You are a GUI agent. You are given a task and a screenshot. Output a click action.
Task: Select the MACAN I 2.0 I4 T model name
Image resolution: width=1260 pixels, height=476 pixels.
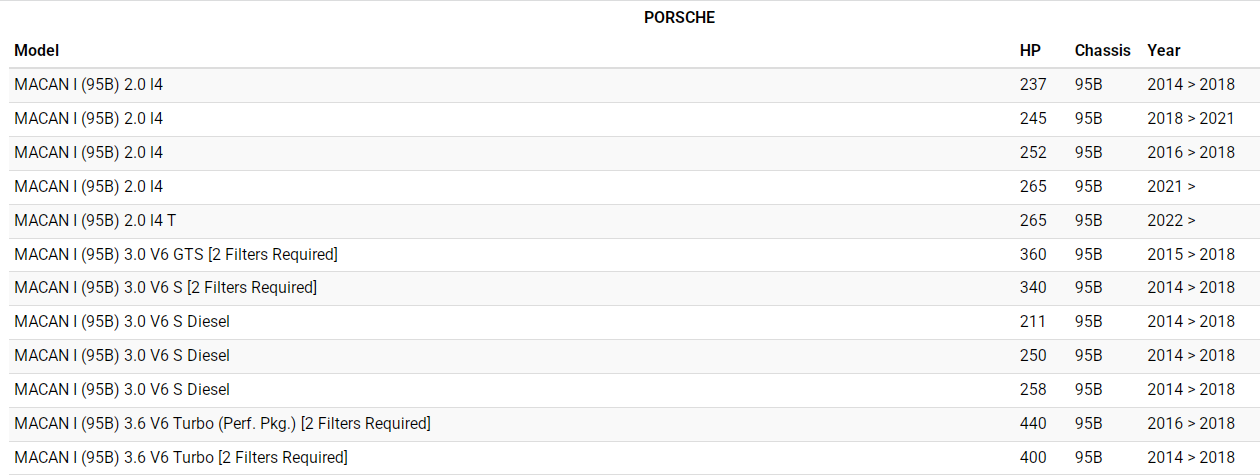click(x=96, y=220)
